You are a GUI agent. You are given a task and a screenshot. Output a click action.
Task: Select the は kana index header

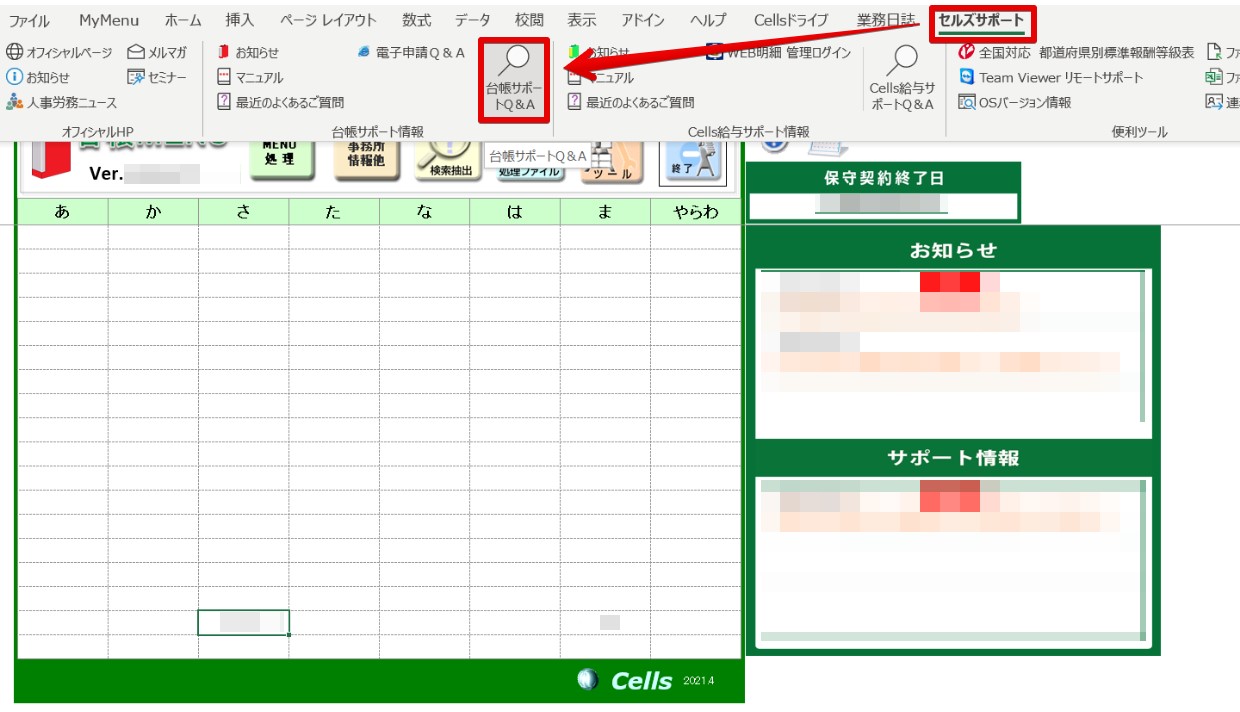pos(515,212)
